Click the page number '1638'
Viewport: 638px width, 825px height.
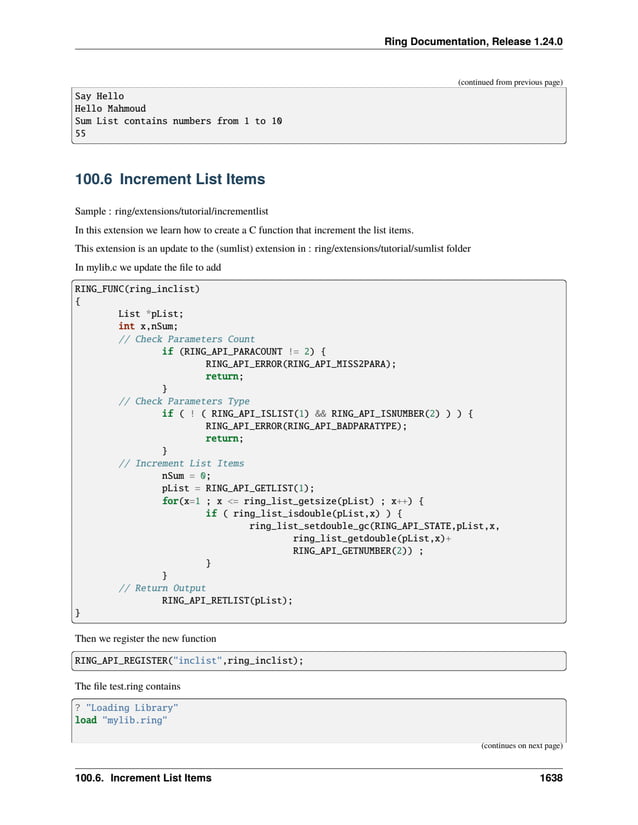point(551,778)
